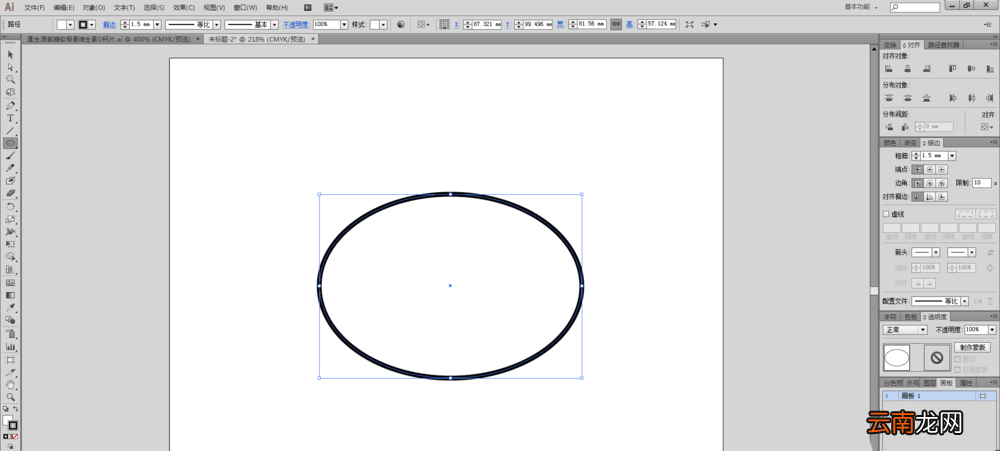Click horizontal align left in Align panel

click(888, 68)
